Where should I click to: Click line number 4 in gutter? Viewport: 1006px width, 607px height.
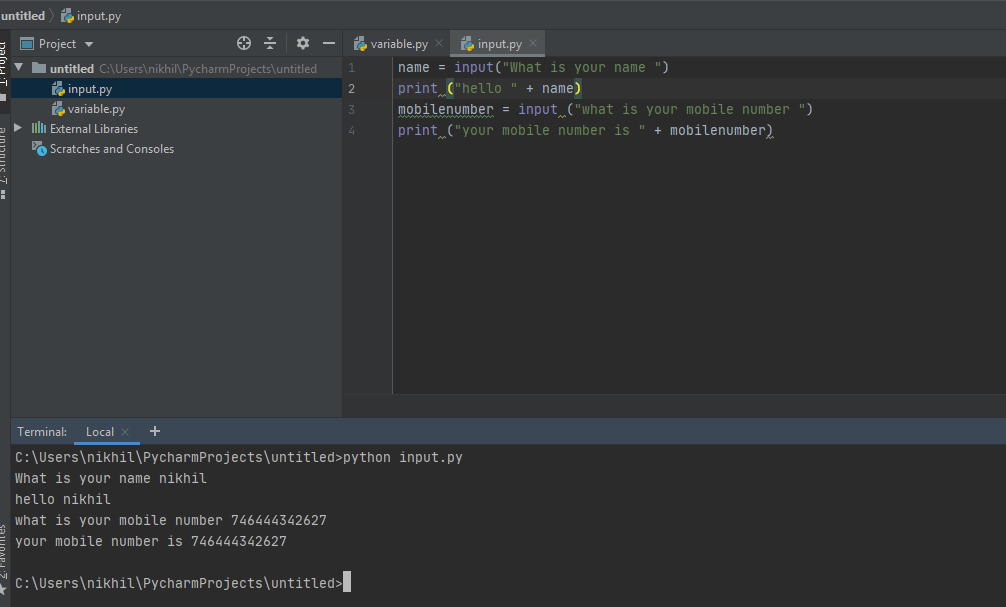coord(352,131)
